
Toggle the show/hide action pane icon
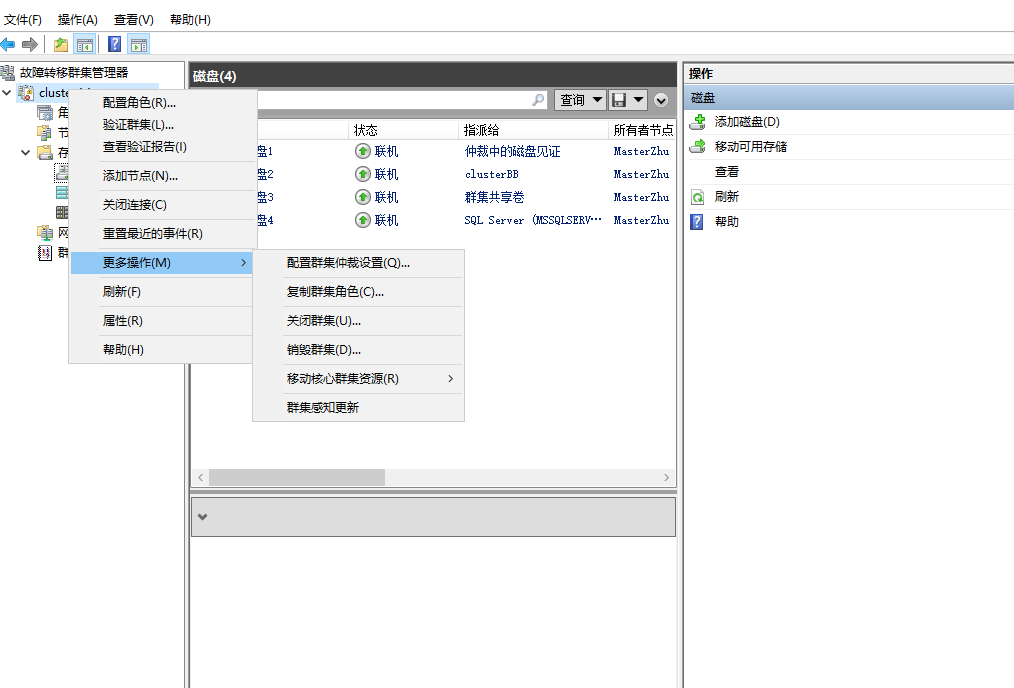(138, 45)
